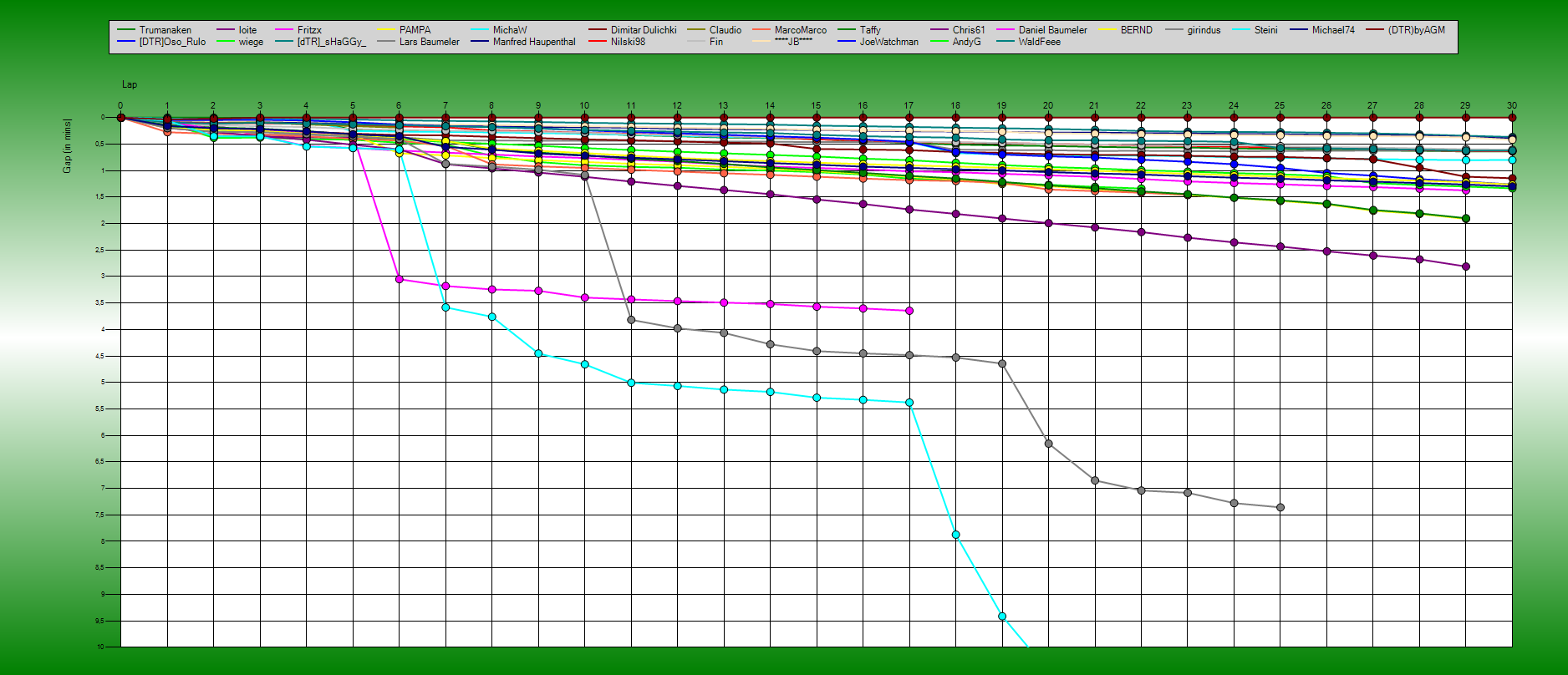Screen dimensions: 1568x675
Task: Select Trumanaken legend entry
Action: (155, 30)
